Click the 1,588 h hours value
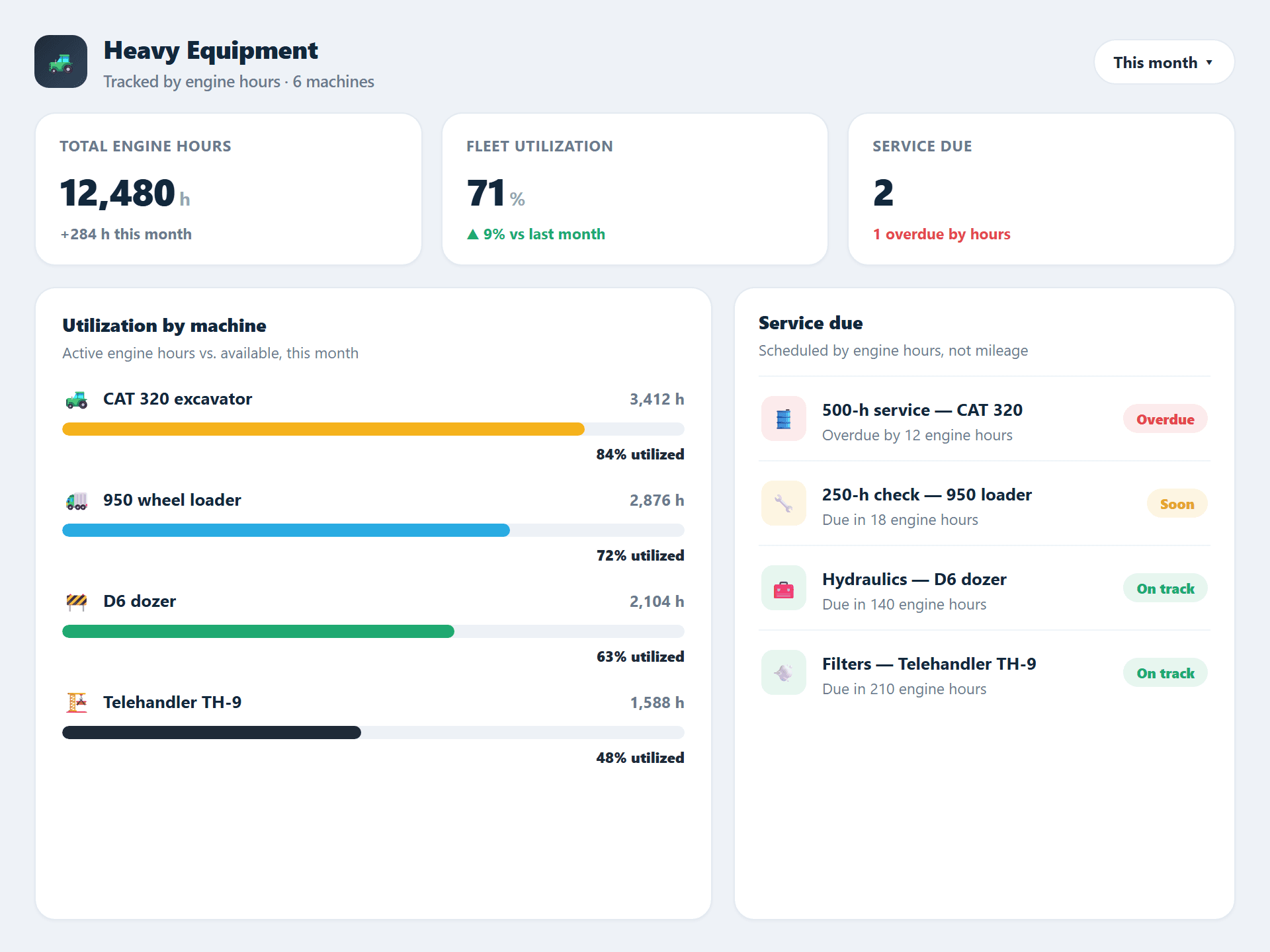 (656, 703)
